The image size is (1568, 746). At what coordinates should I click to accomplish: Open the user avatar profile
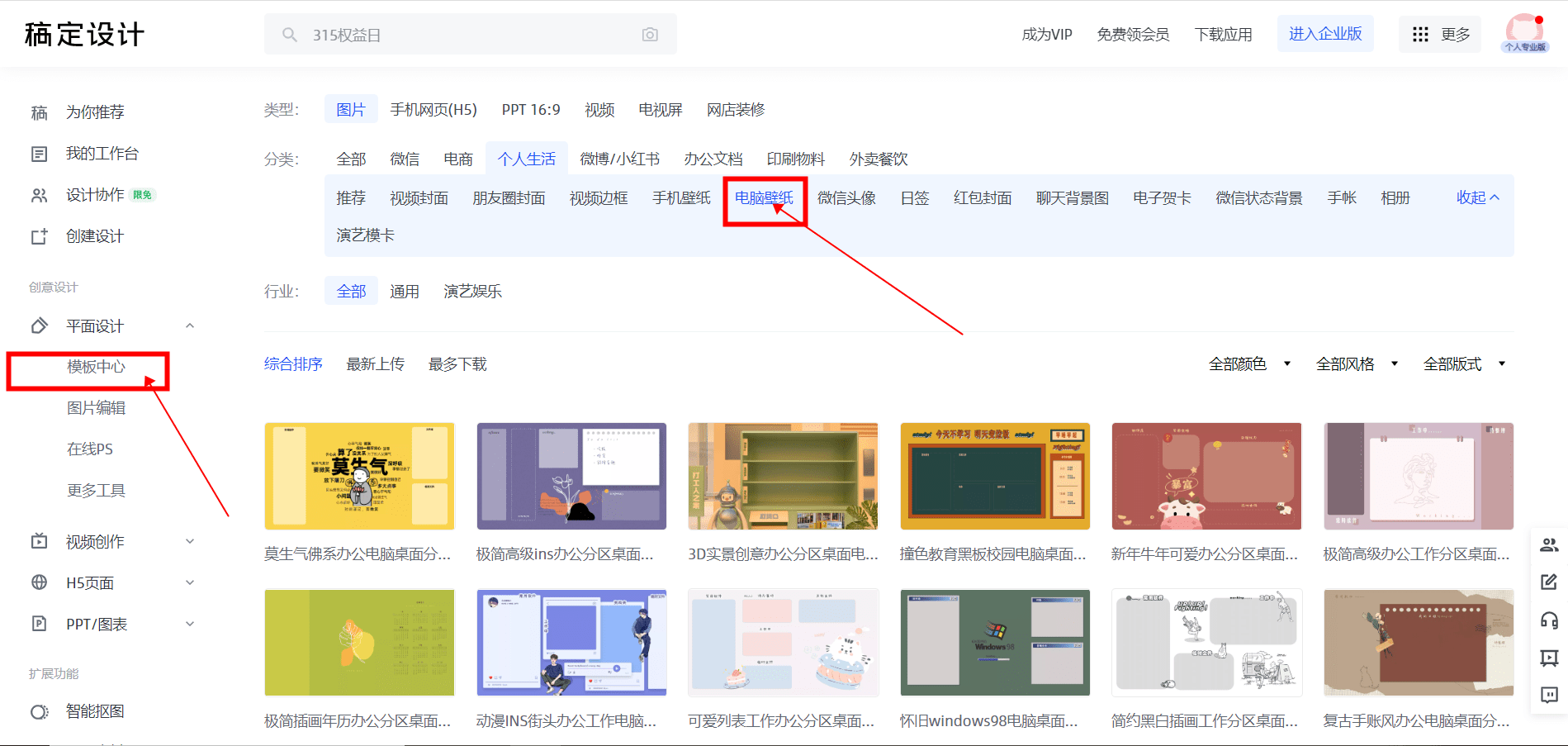point(1524,33)
